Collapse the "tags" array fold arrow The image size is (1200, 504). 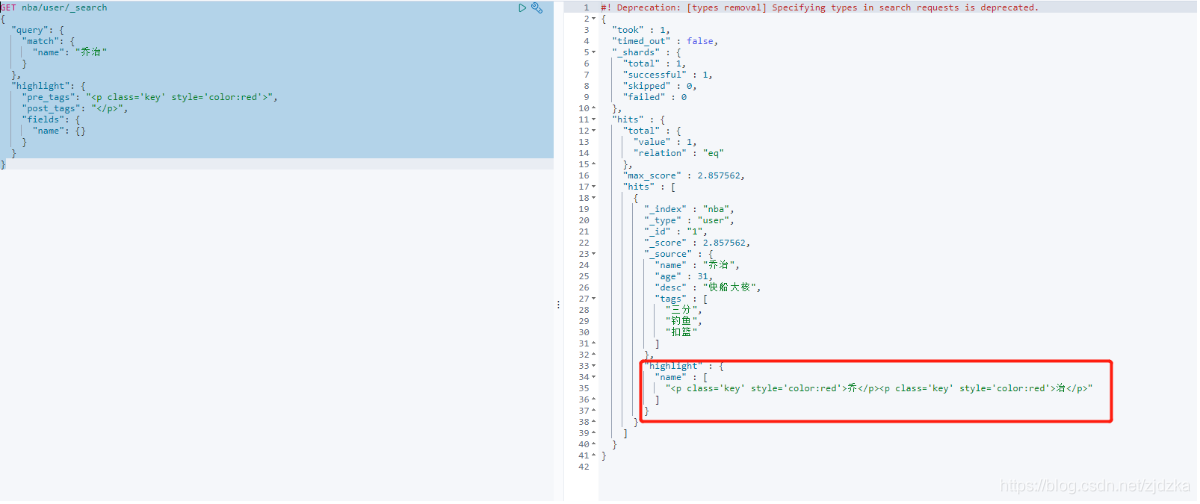tap(594, 299)
